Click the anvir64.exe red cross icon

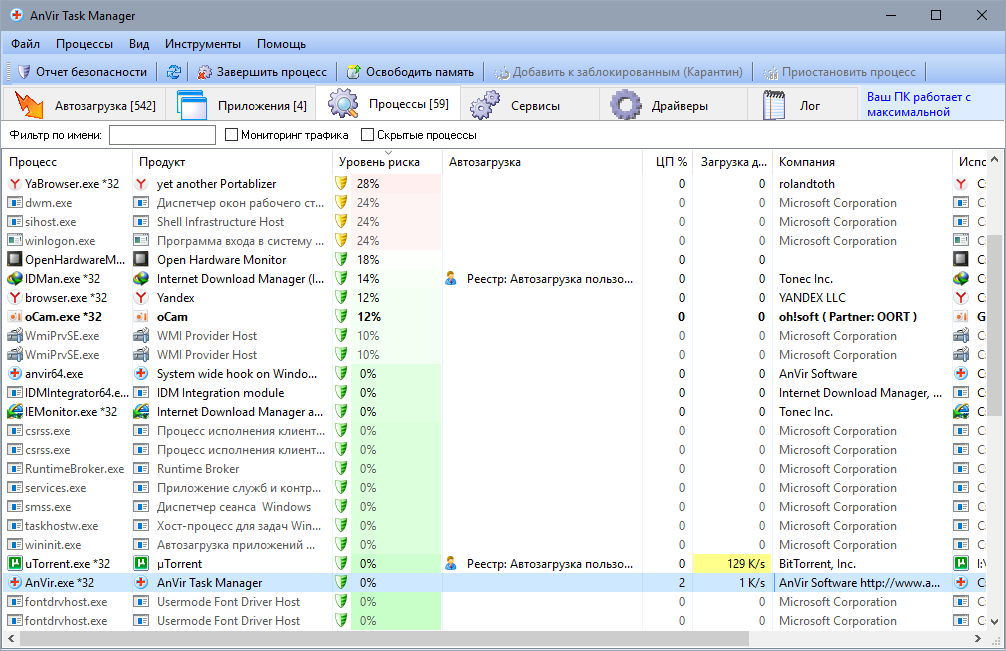tap(14, 373)
